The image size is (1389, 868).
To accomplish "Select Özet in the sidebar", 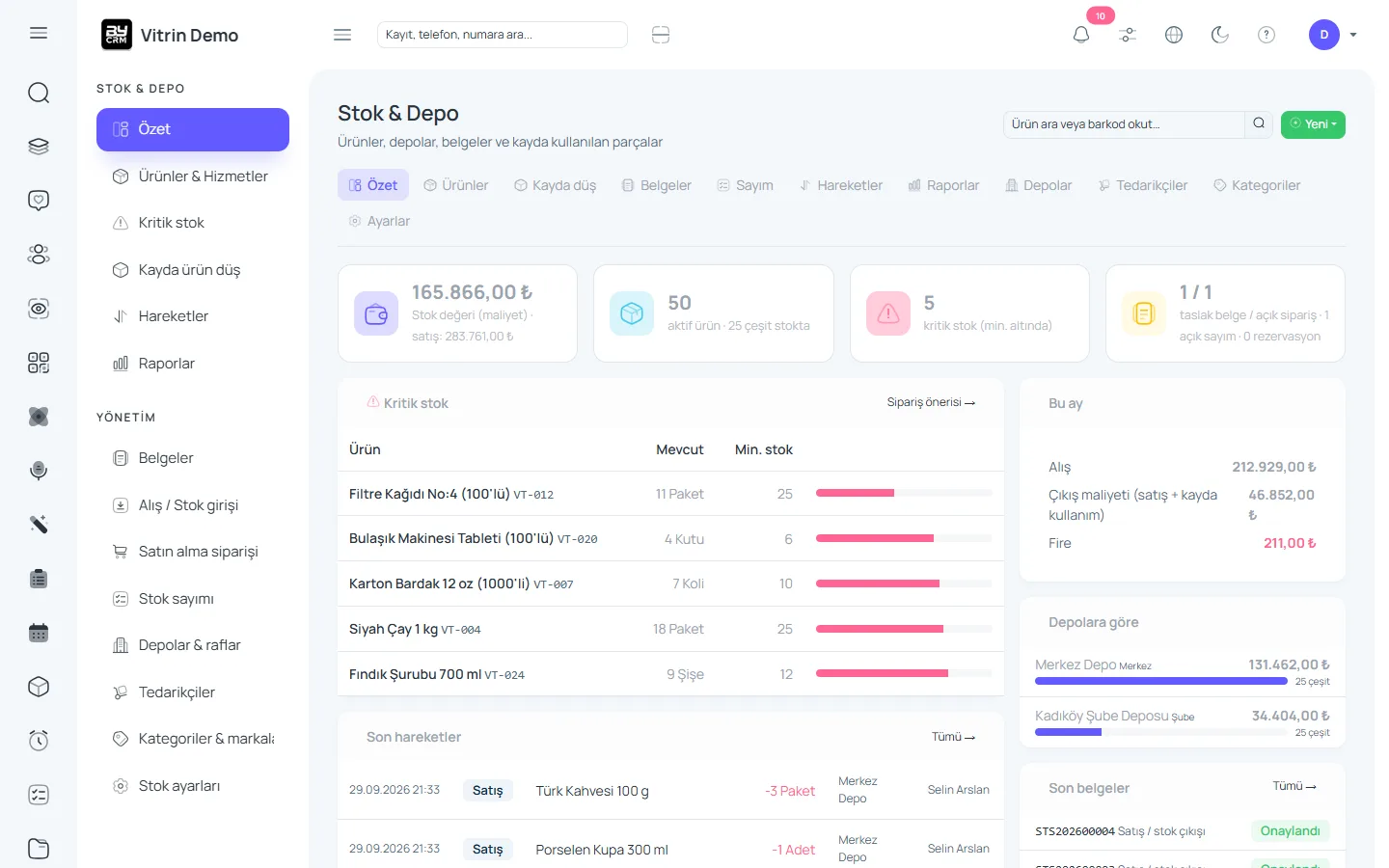I will 193,129.
